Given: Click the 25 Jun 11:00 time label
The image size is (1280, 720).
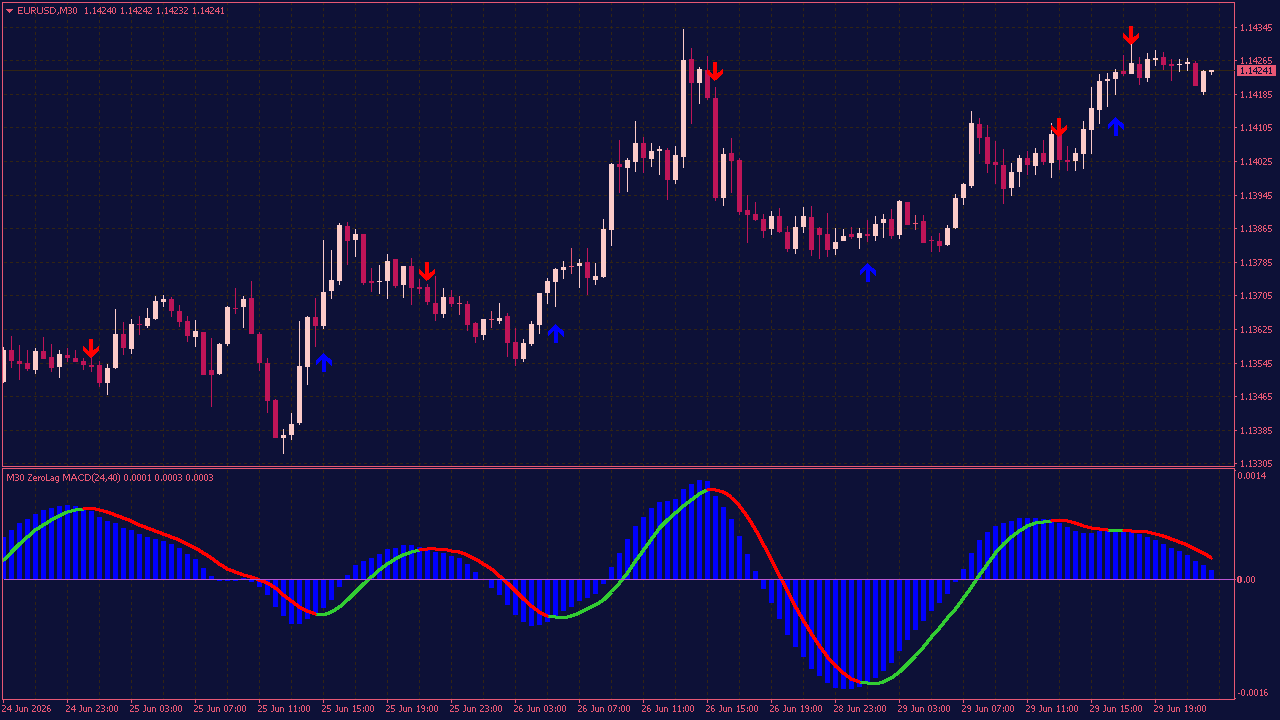Looking at the screenshot, I should pyautogui.click(x=285, y=709).
